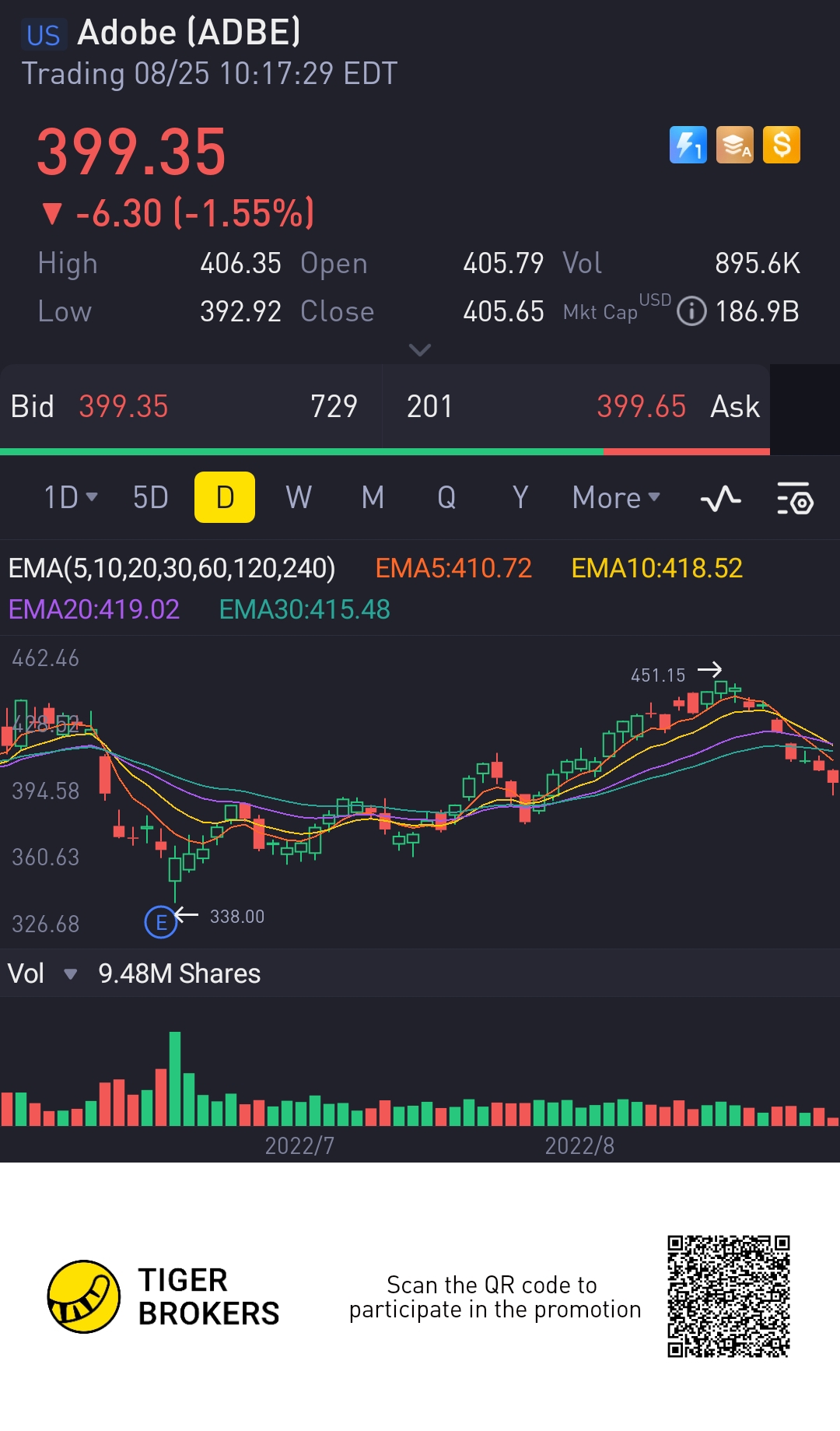
Task: Tap the EMA30:415.48 value
Action: coord(305,609)
